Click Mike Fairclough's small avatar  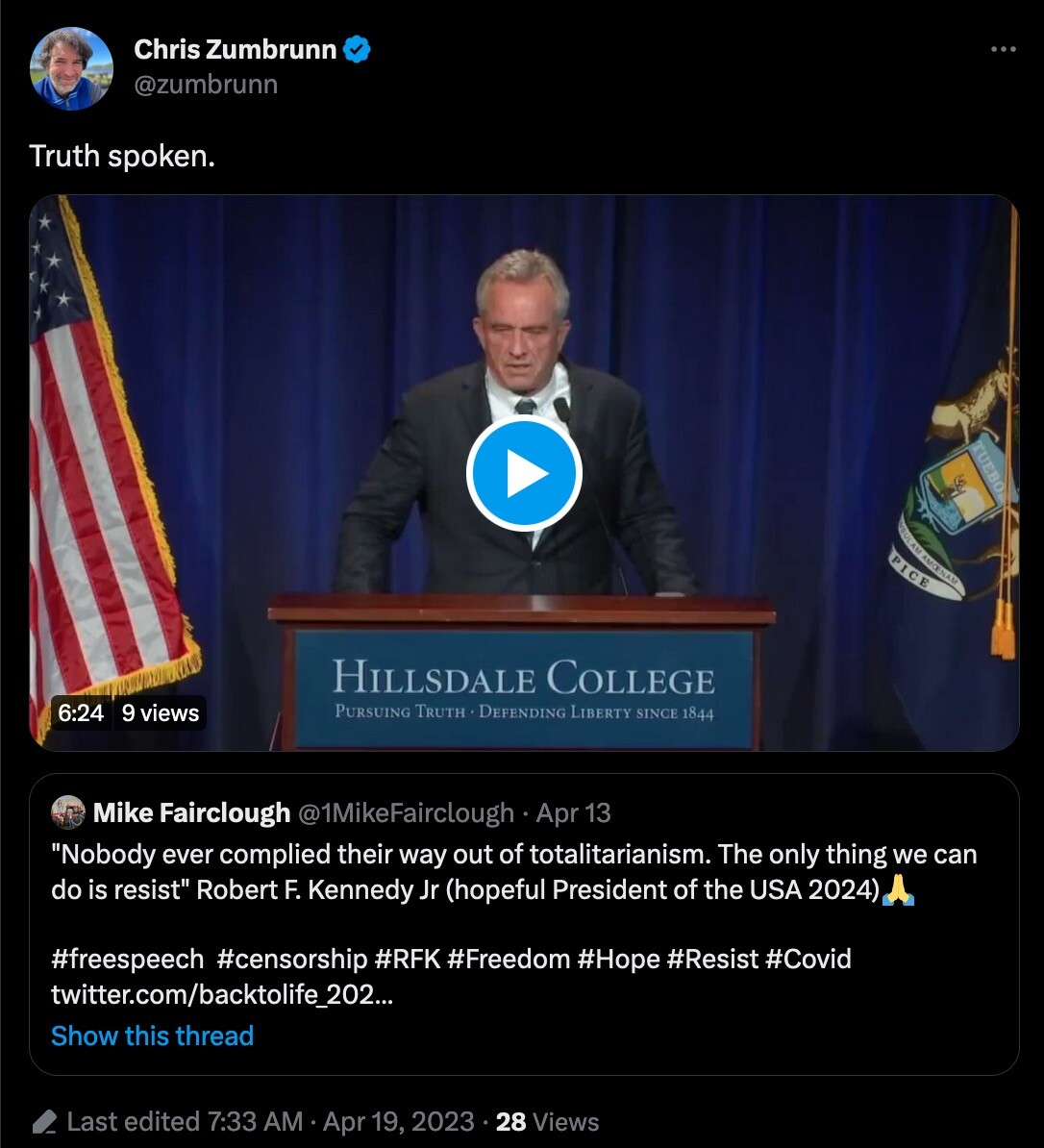pos(68,812)
